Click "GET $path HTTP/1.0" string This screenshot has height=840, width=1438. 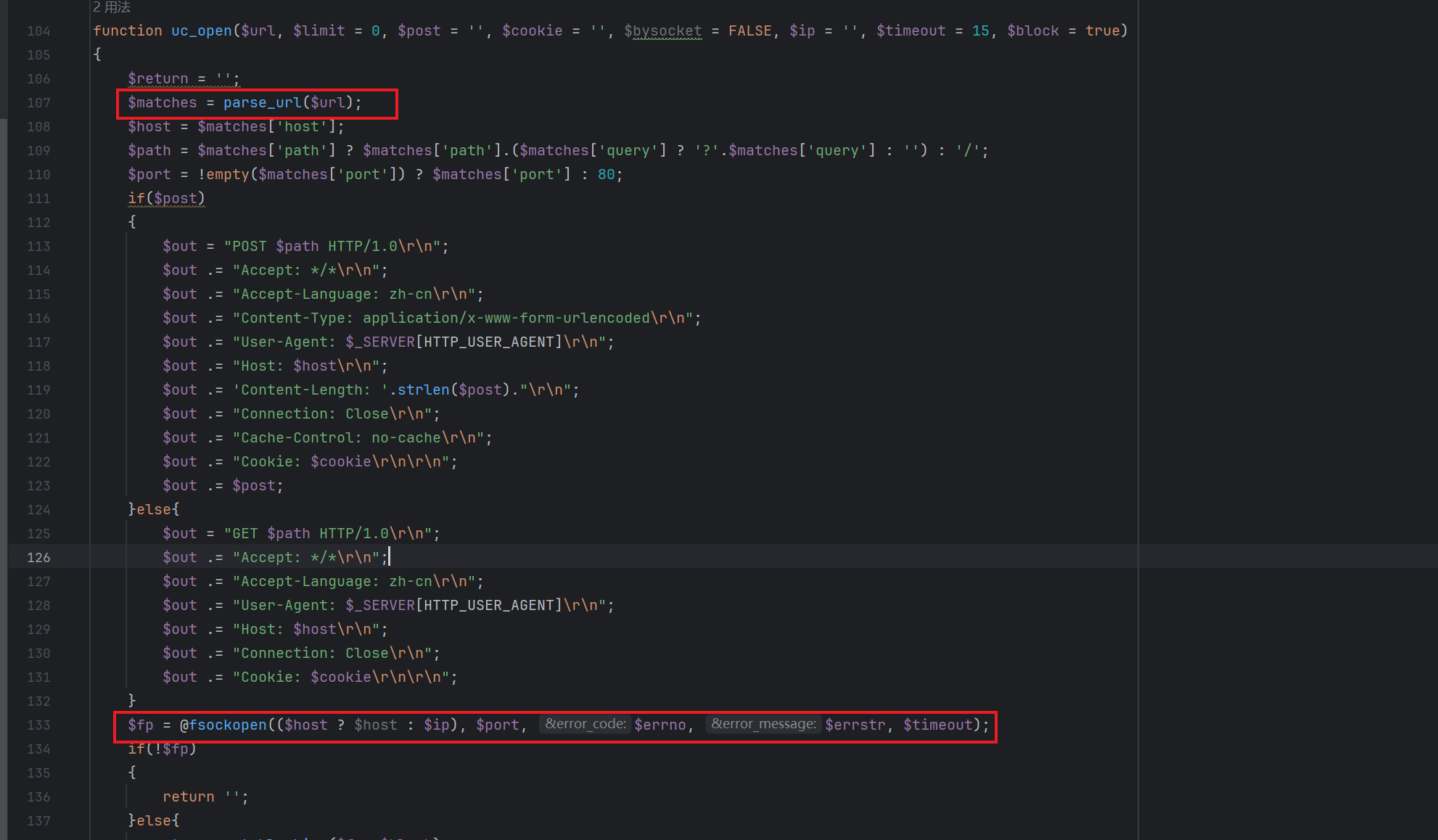[x=328, y=533]
